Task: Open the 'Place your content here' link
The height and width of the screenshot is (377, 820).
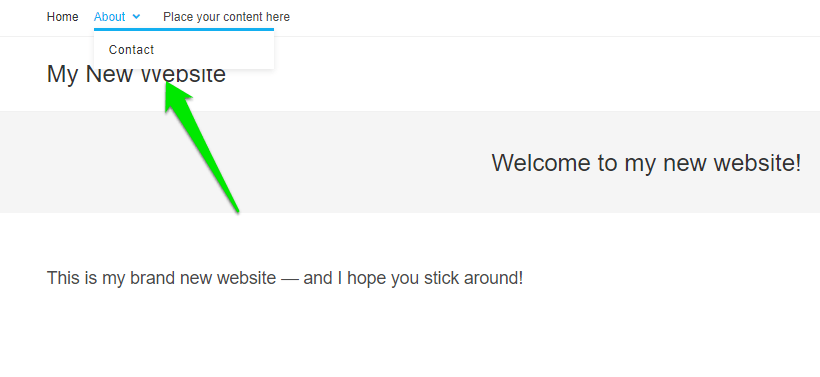Action: 226,17
